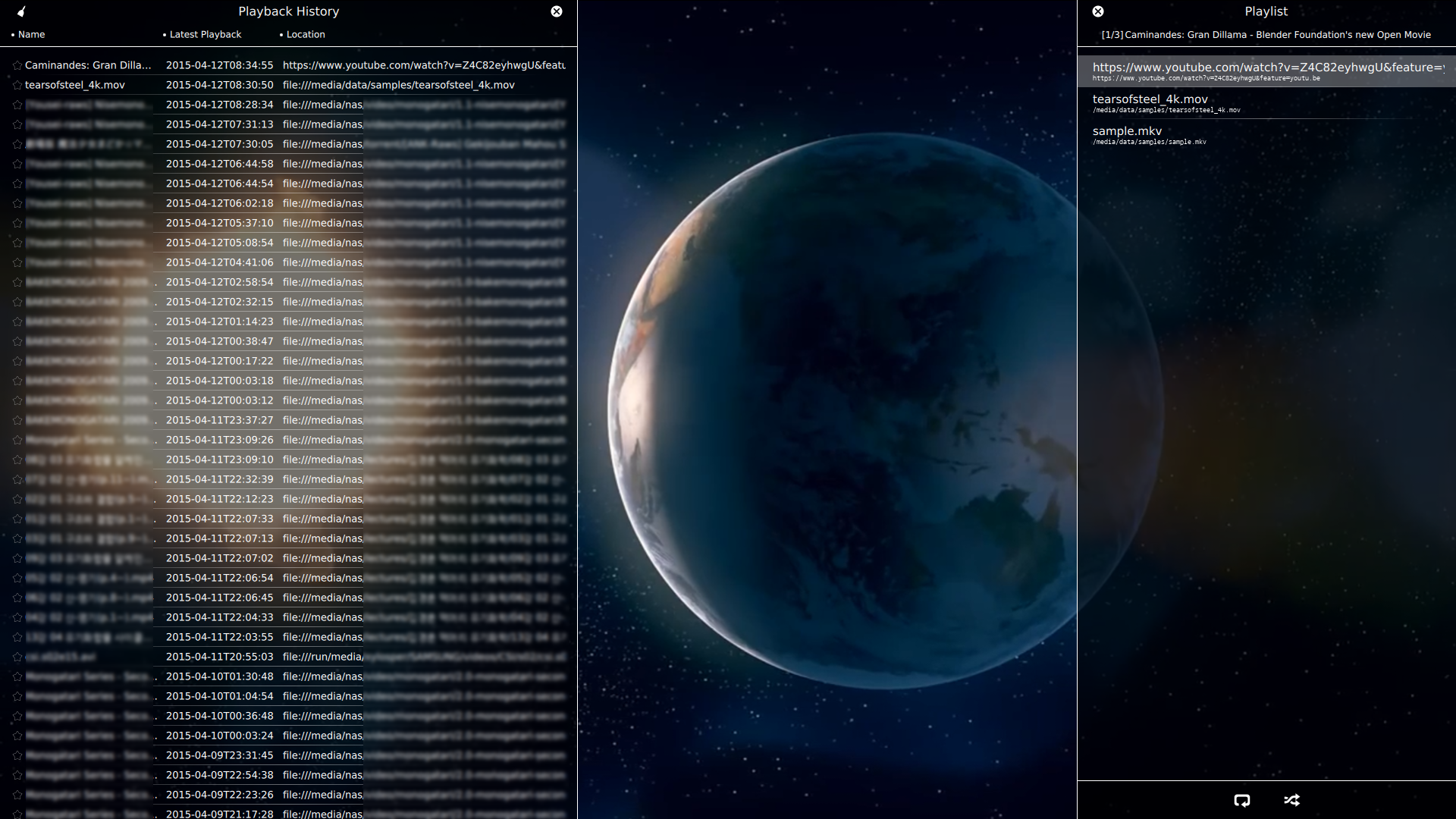Viewport: 1456px width, 819px height.
Task: Star the entry played 2015-04-10T00:03:24
Action: [x=17, y=736]
